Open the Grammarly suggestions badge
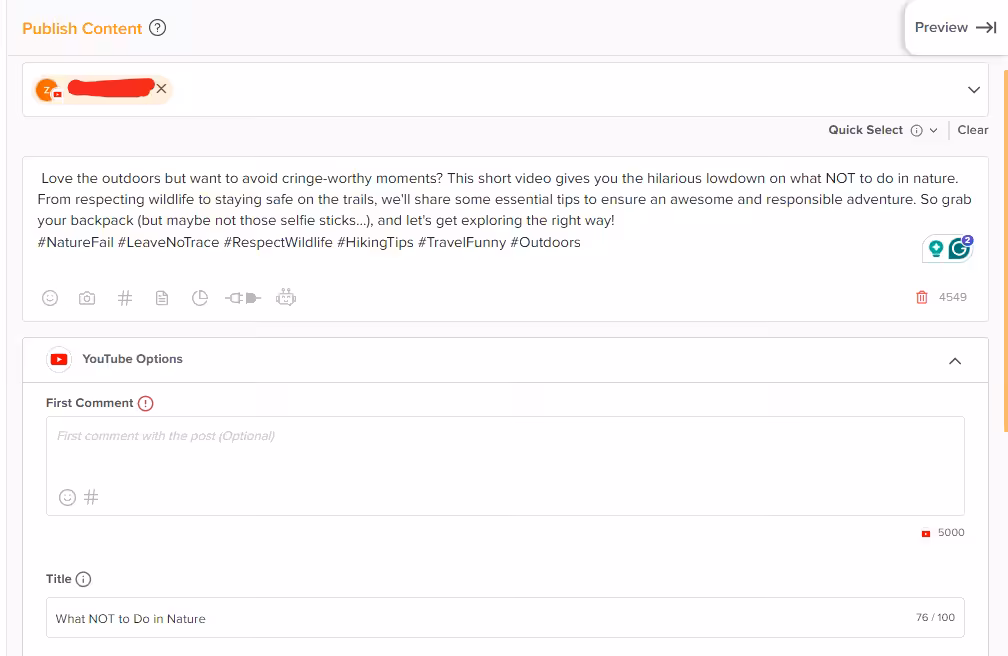 coord(960,248)
